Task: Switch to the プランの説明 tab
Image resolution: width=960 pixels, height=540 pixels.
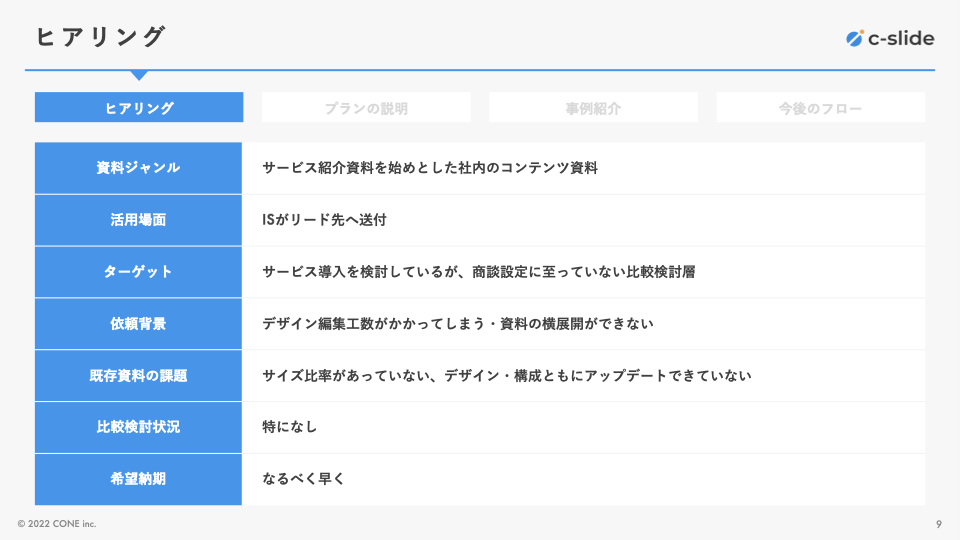Action: pyautogui.click(x=366, y=108)
